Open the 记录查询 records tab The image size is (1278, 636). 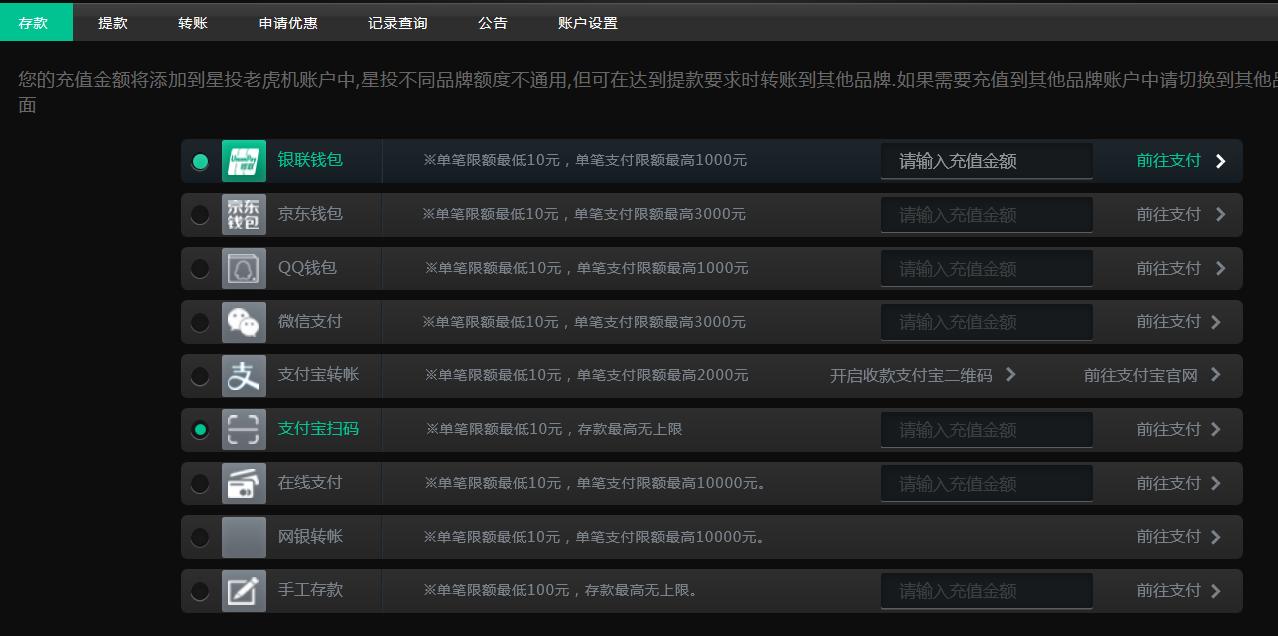click(x=396, y=22)
